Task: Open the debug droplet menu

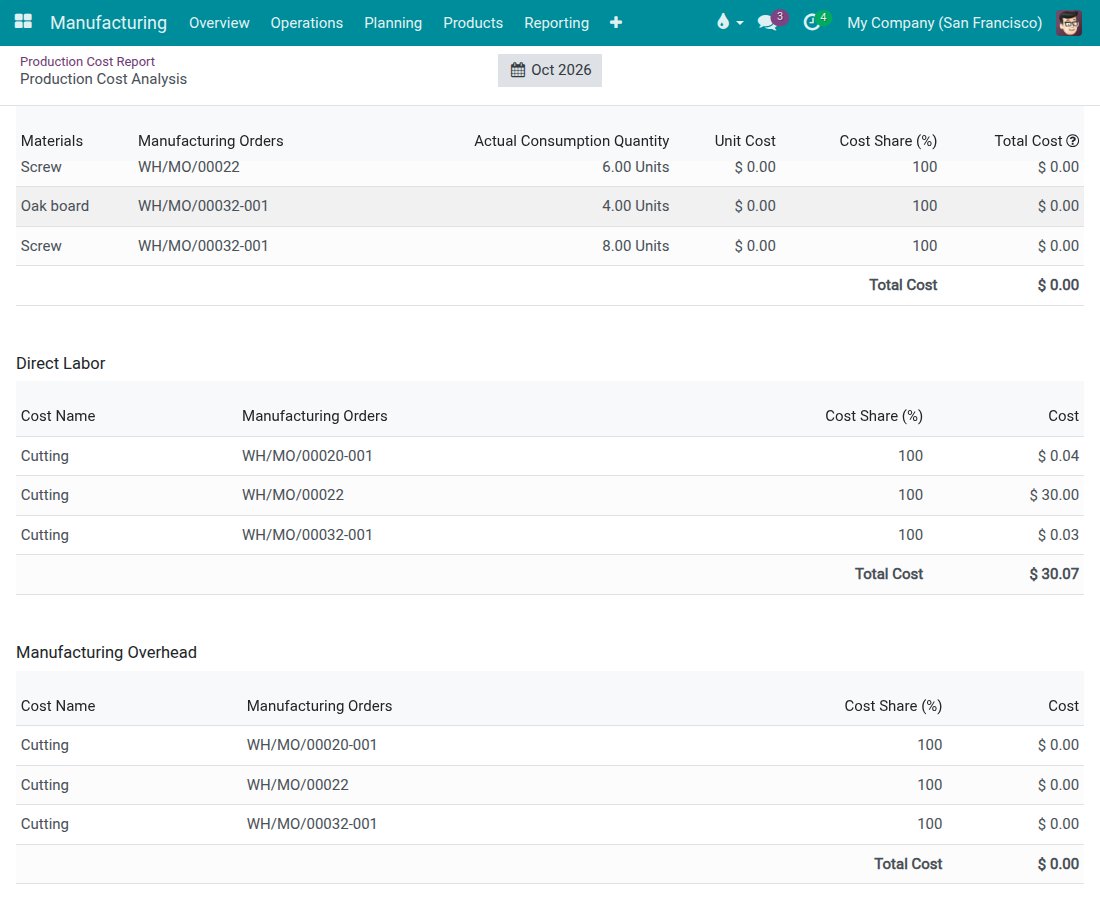Action: pos(729,22)
